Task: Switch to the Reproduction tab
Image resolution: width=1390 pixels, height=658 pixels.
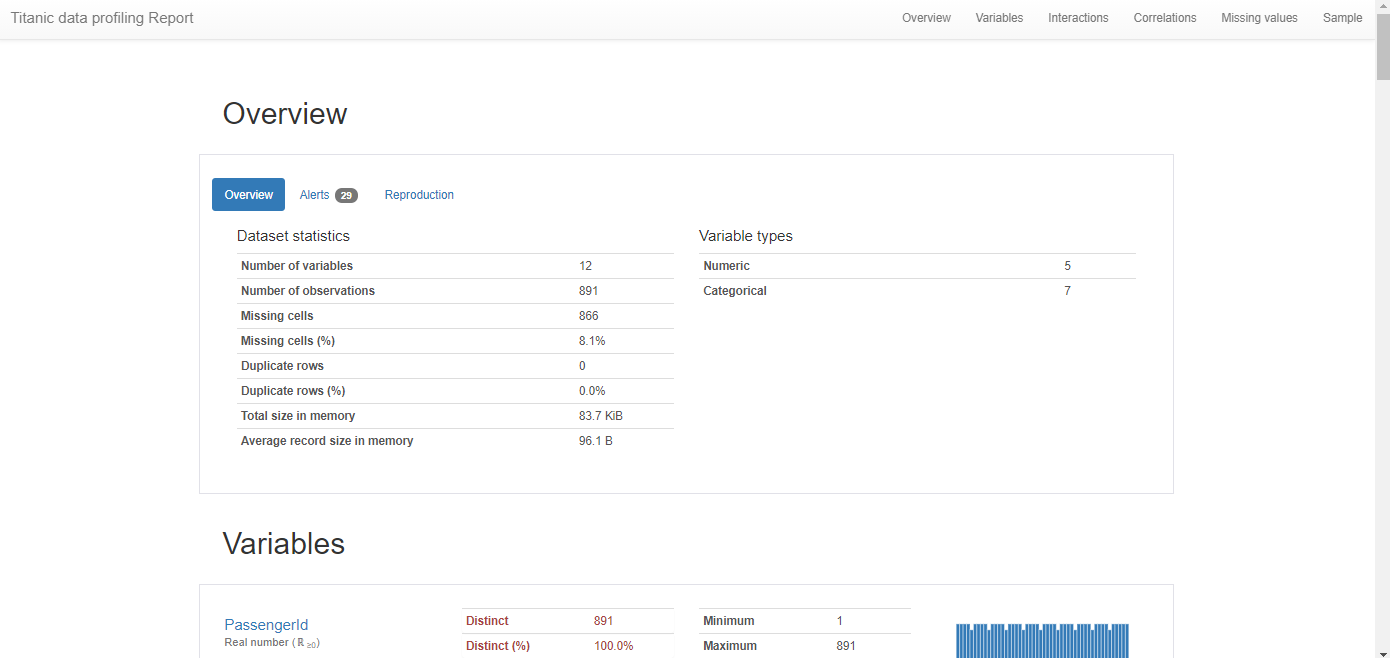Action: (419, 195)
